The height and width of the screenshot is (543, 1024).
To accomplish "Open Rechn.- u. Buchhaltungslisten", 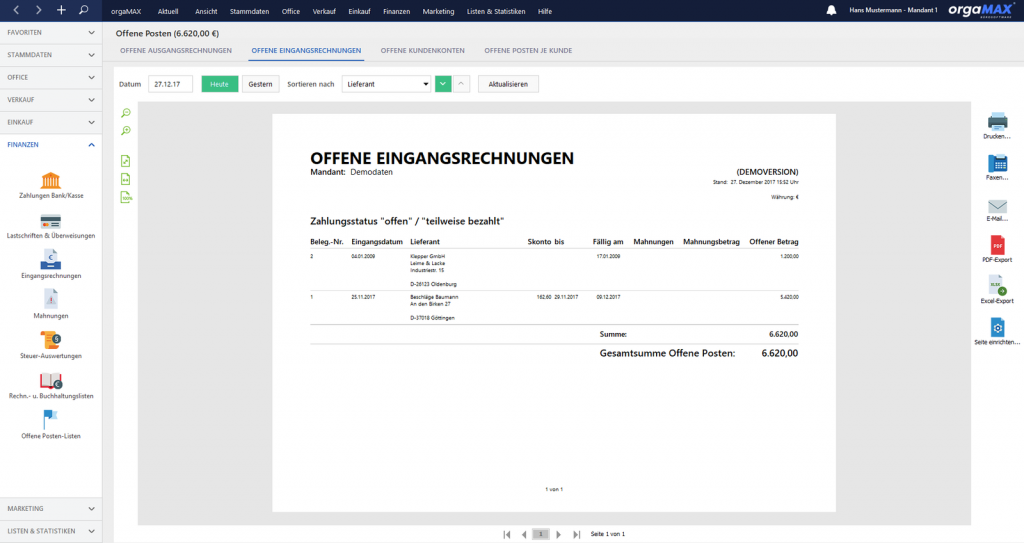I will (51, 386).
